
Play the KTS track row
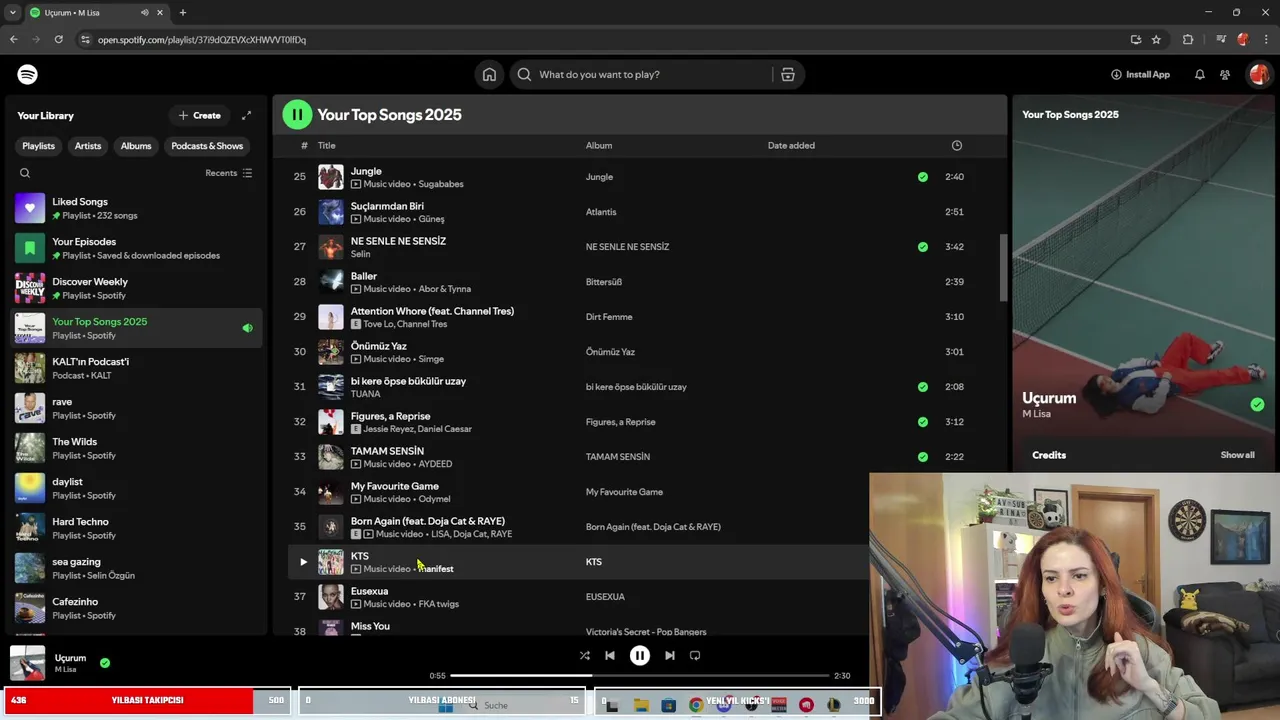tap(303, 561)
